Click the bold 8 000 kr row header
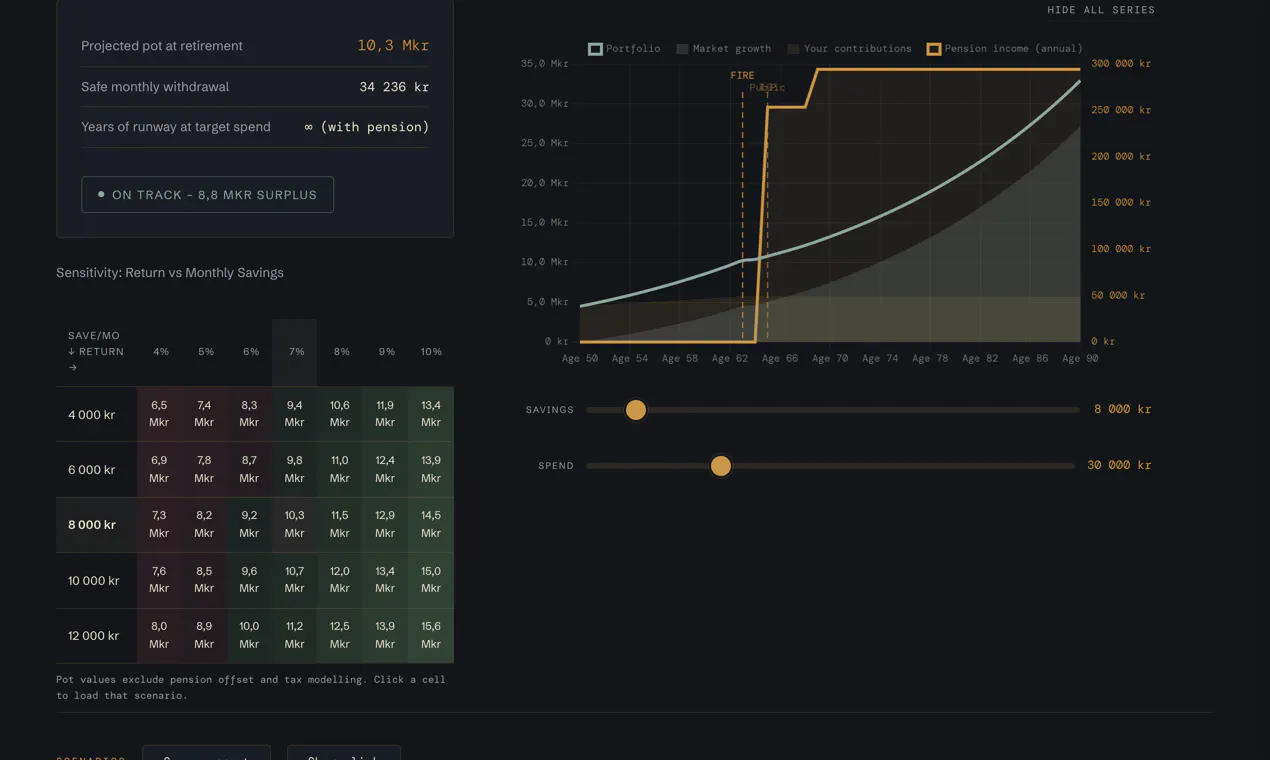 pos(96,525)
